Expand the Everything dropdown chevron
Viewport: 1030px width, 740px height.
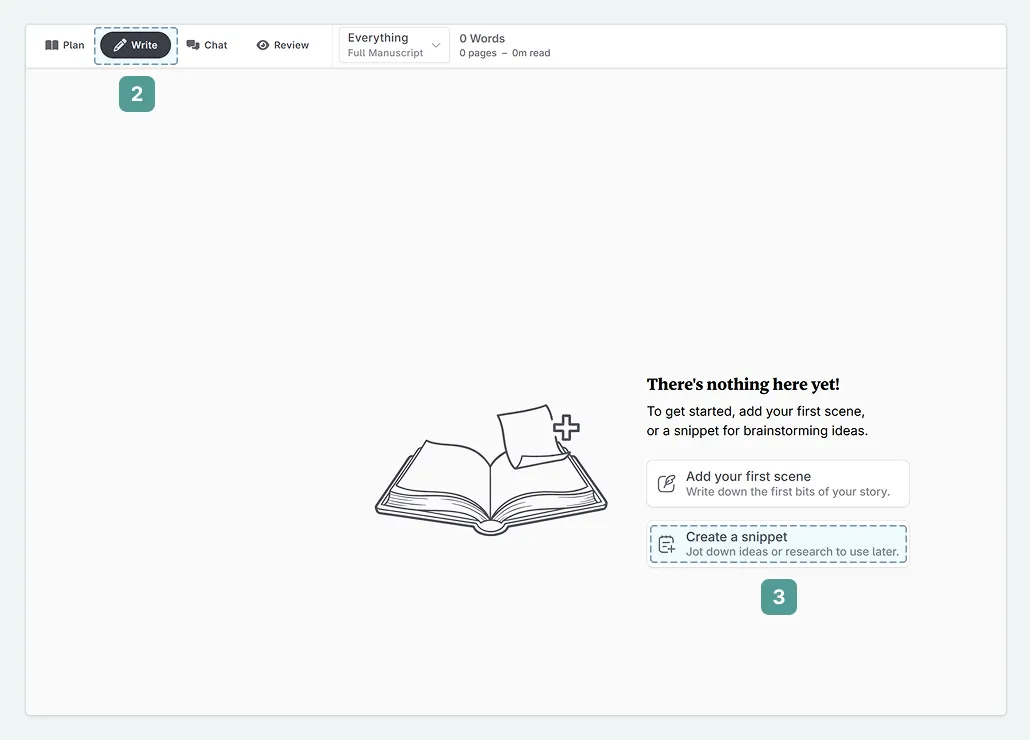coord(436,45)
